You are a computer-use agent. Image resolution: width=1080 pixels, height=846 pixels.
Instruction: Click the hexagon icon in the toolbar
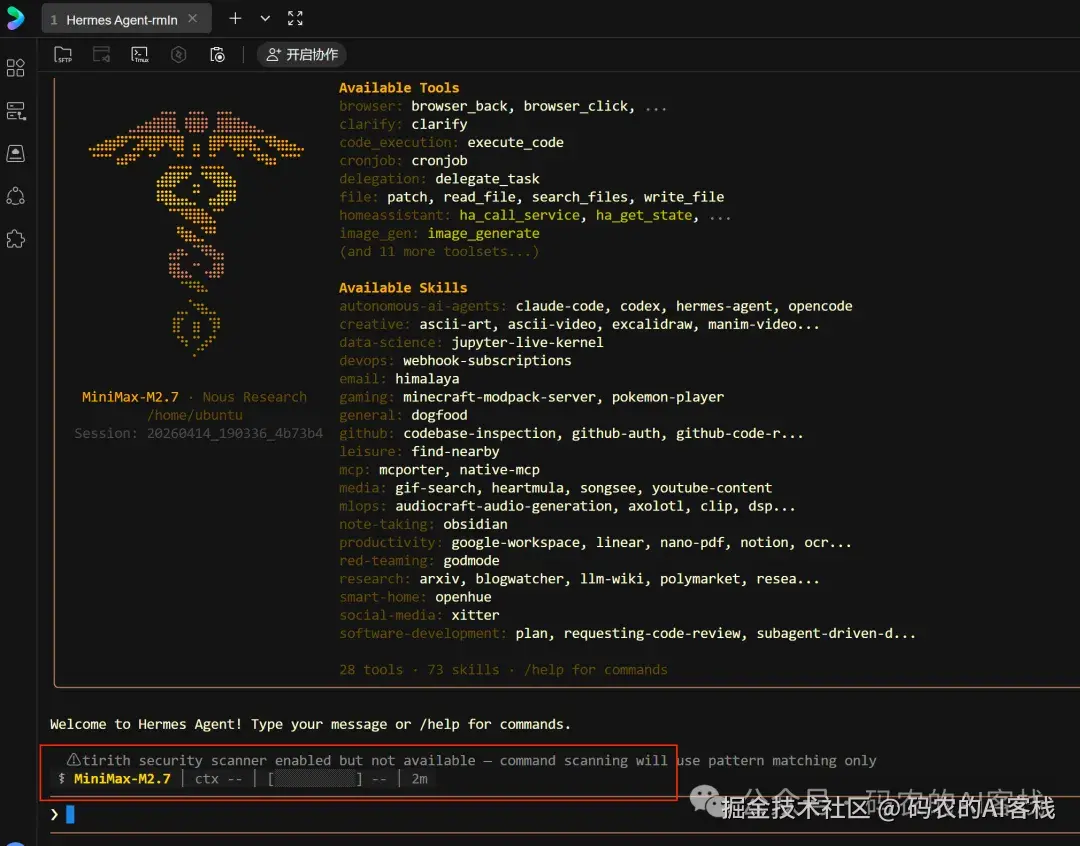pyautogui.click(x=179, y=55)
